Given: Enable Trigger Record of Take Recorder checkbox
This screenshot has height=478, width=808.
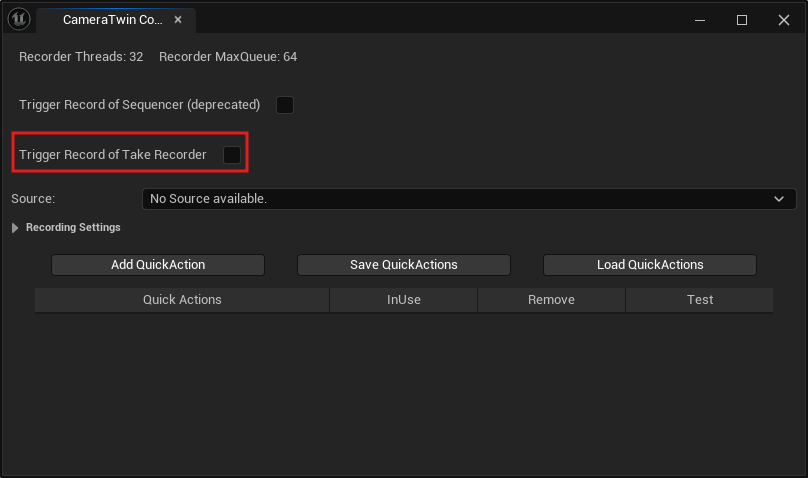Looking at the screenshot, I should [232, 155].
